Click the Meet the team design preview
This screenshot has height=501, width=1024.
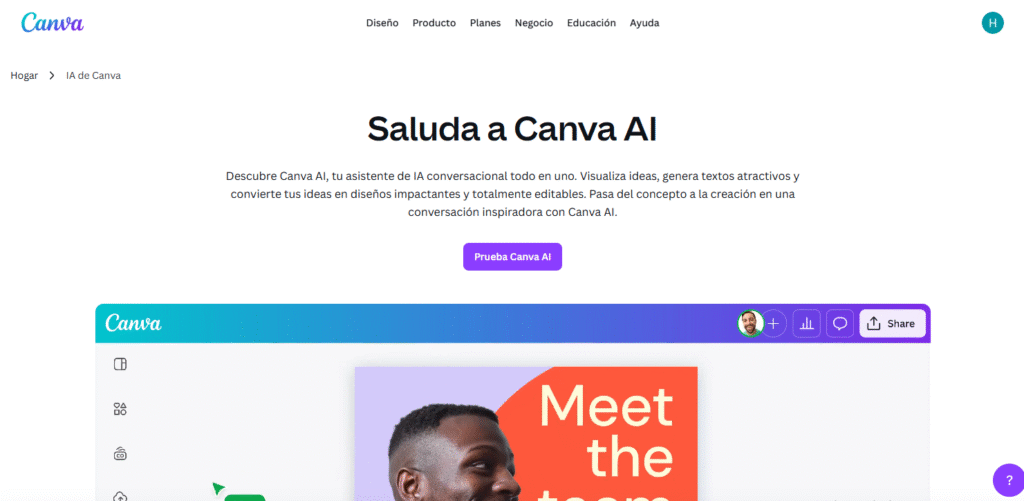[x=526, y=434]
